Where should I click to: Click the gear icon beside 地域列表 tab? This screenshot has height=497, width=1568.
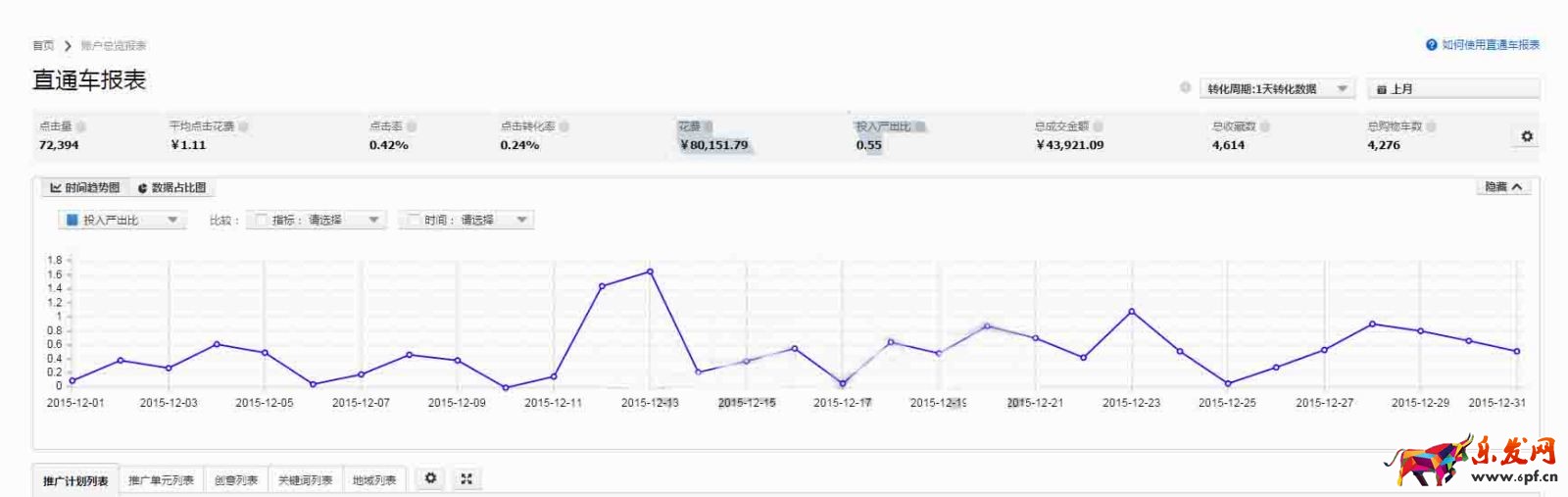click(x=430, y=478)
